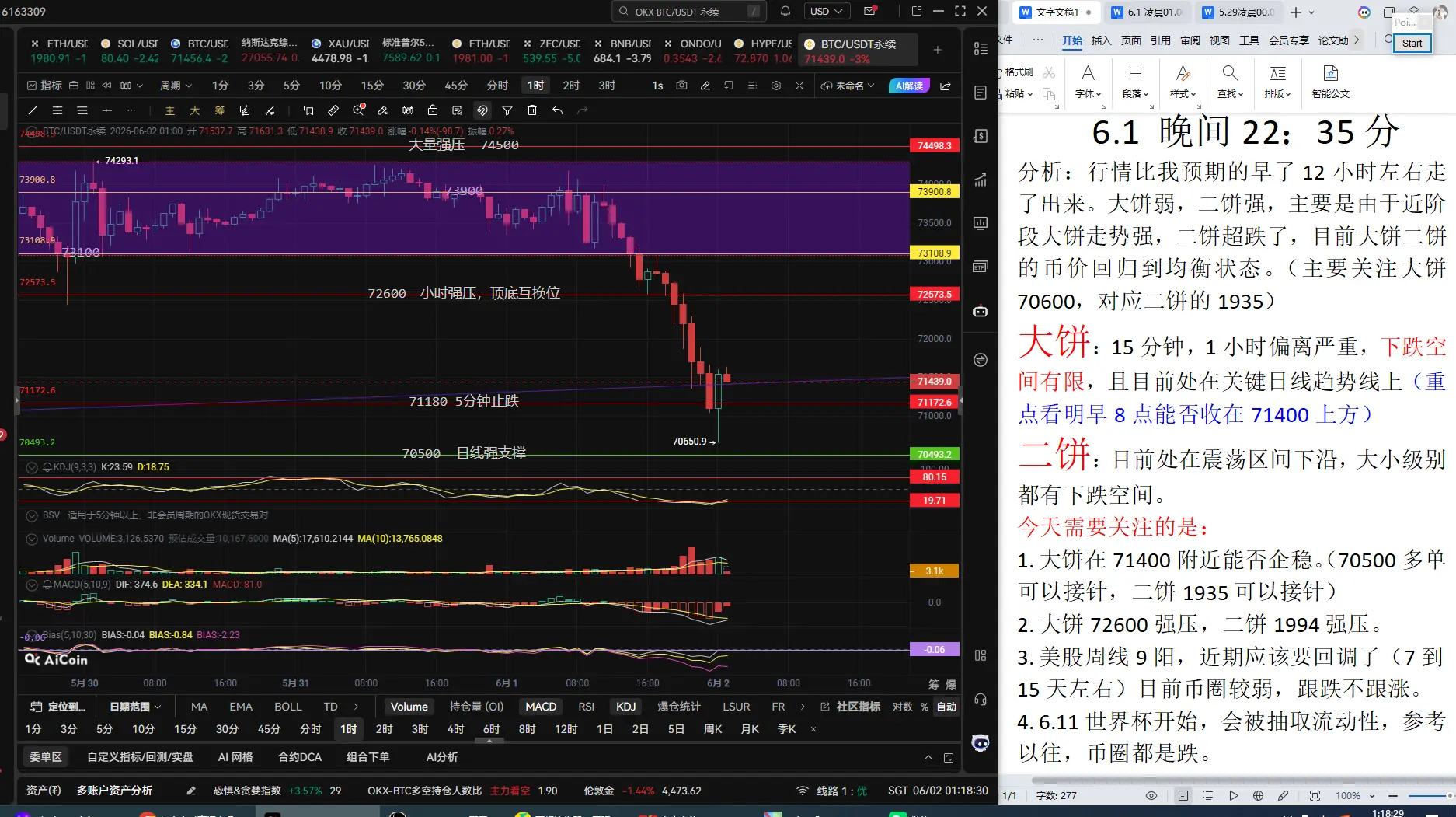This screenshot has width=1456, height=817.
Task: Expand the 未命名 layout dropdown
Action: (x=848, y=86)
